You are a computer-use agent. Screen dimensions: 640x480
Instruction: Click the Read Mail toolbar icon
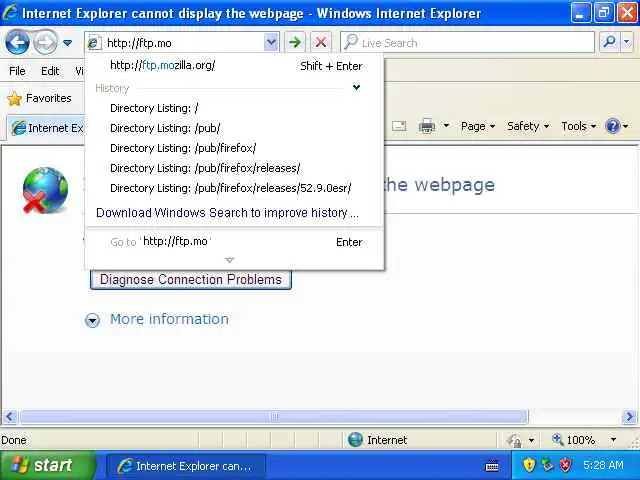pos(399,126)
